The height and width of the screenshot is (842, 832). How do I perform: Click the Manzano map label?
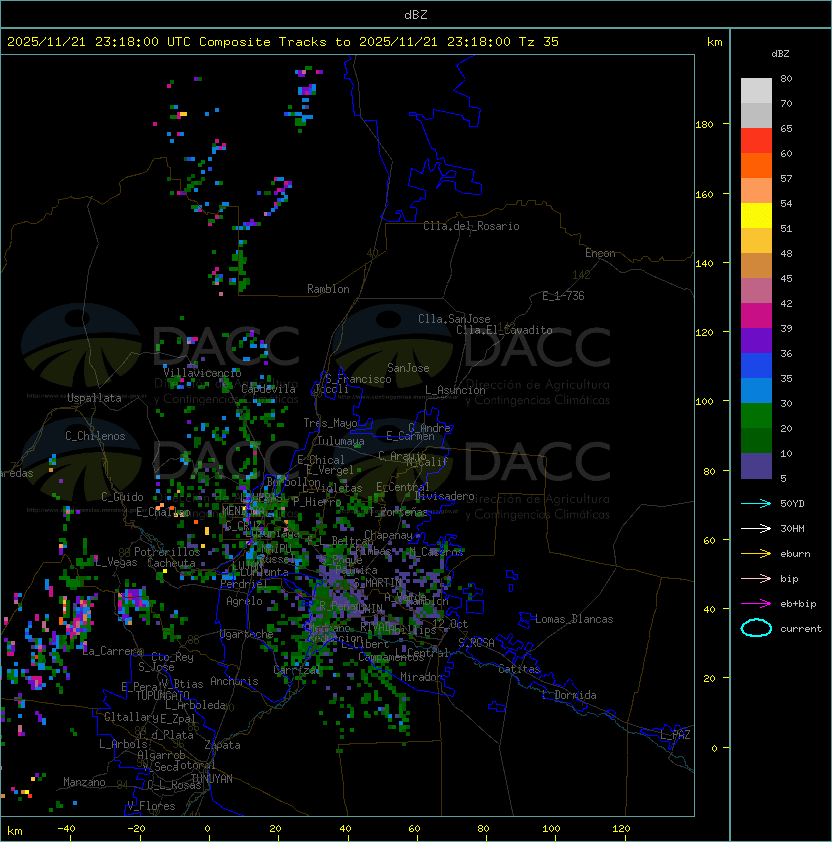[84, 782]
